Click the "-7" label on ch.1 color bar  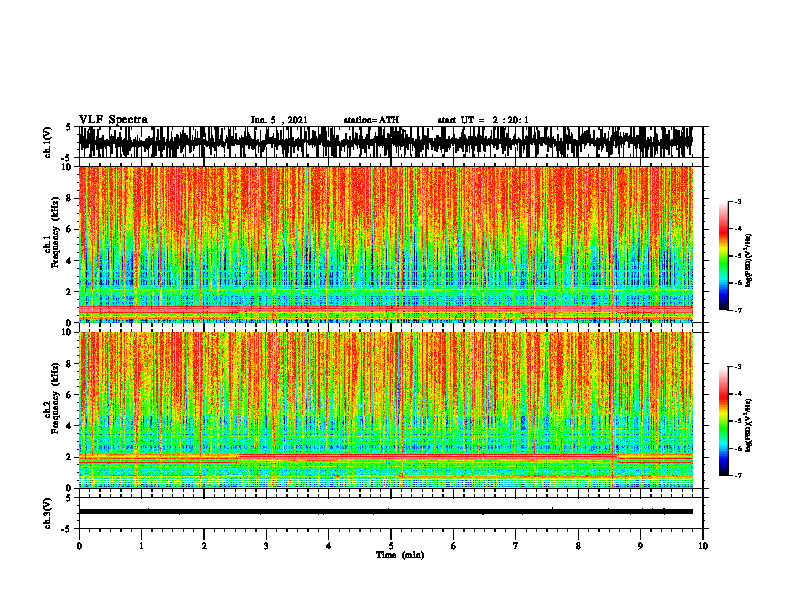(x=738, y=310)
